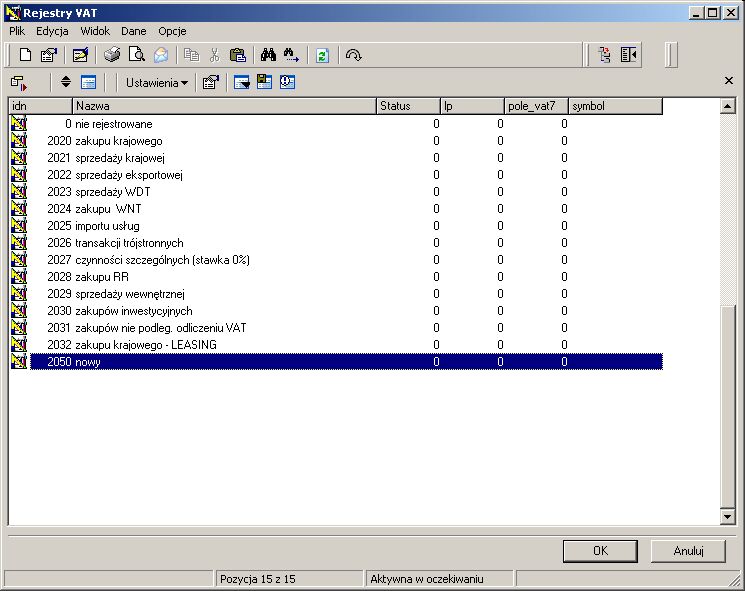Sort by the symbol column header
Image resolution: width=745 pixels, height=591 pixels.
615,106
